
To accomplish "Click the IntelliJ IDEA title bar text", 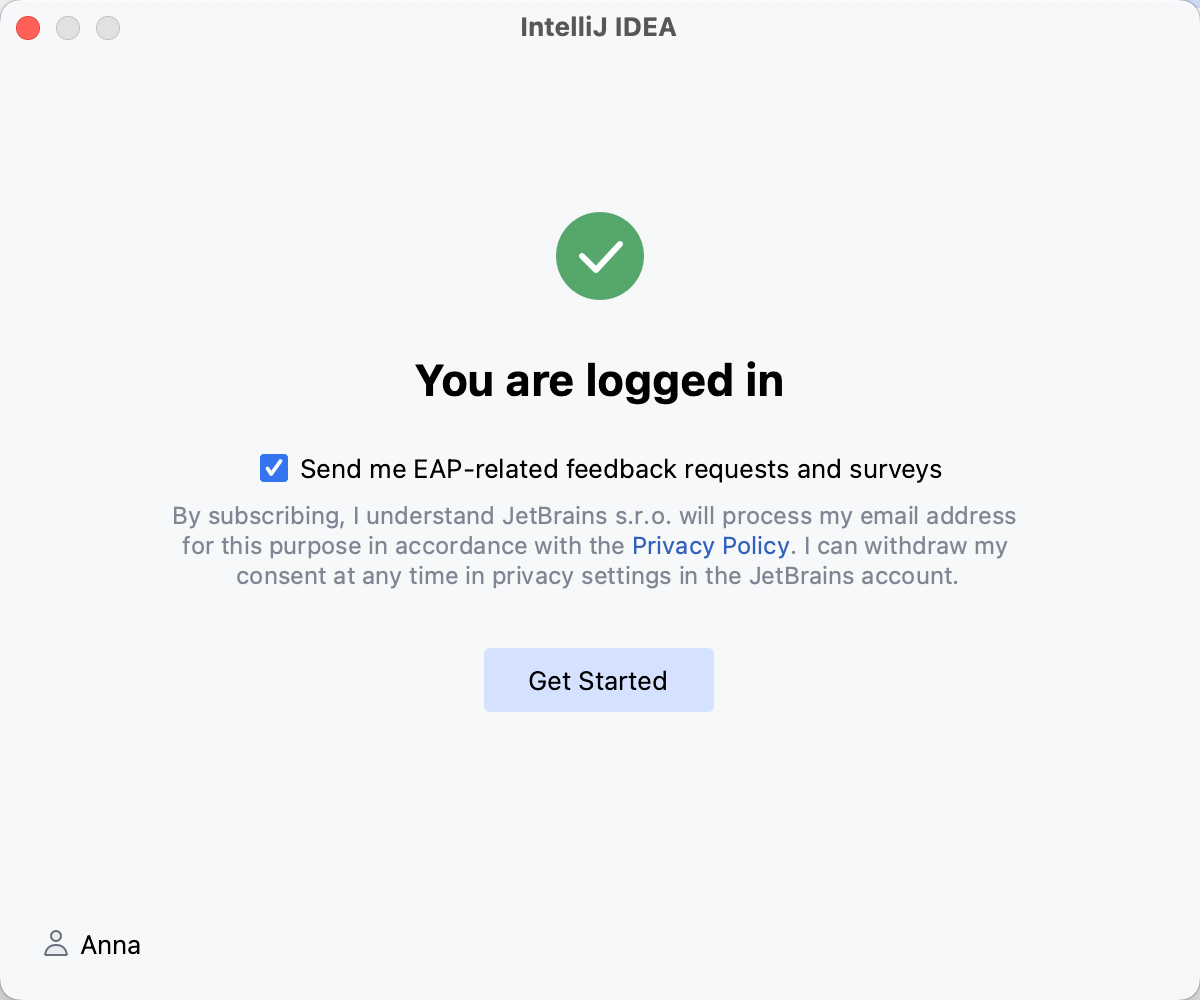I will click(x=599, y=27).
